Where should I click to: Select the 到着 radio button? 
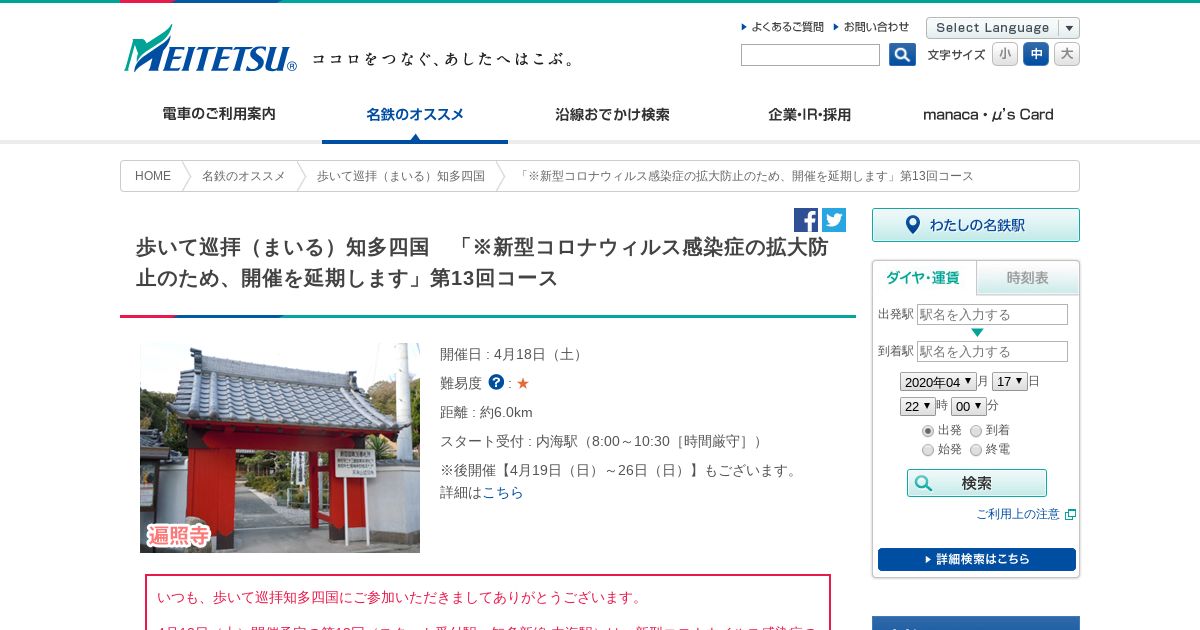(976, 431)
